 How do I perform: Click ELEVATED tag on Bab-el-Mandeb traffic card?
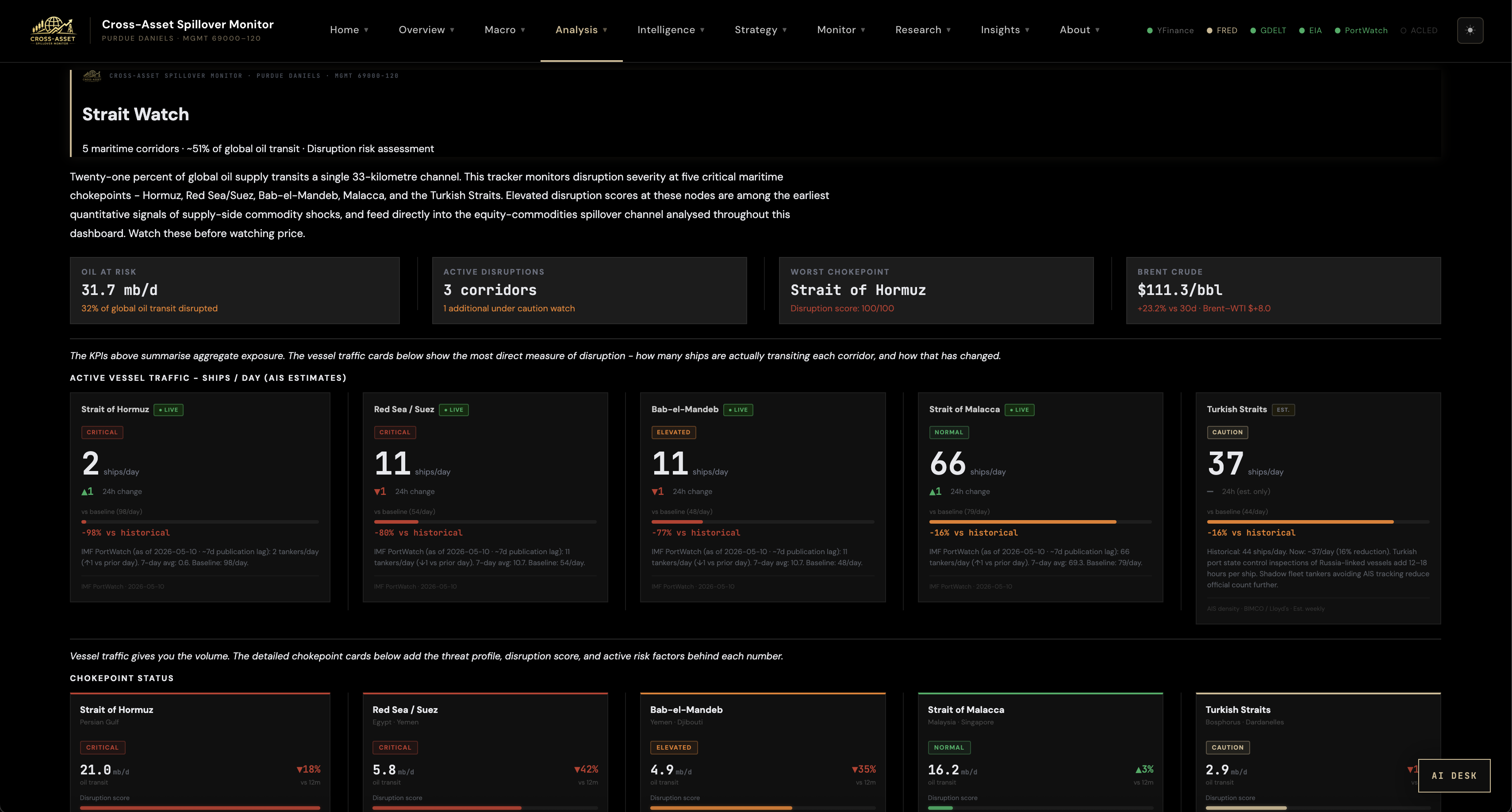(x=673, y=433)
